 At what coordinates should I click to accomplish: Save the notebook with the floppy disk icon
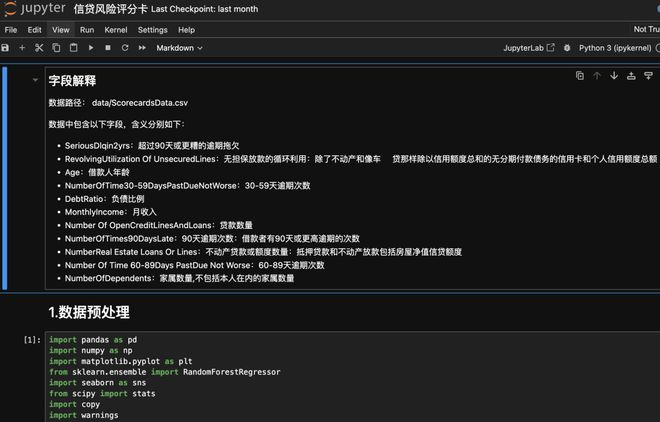pos(5,48)
